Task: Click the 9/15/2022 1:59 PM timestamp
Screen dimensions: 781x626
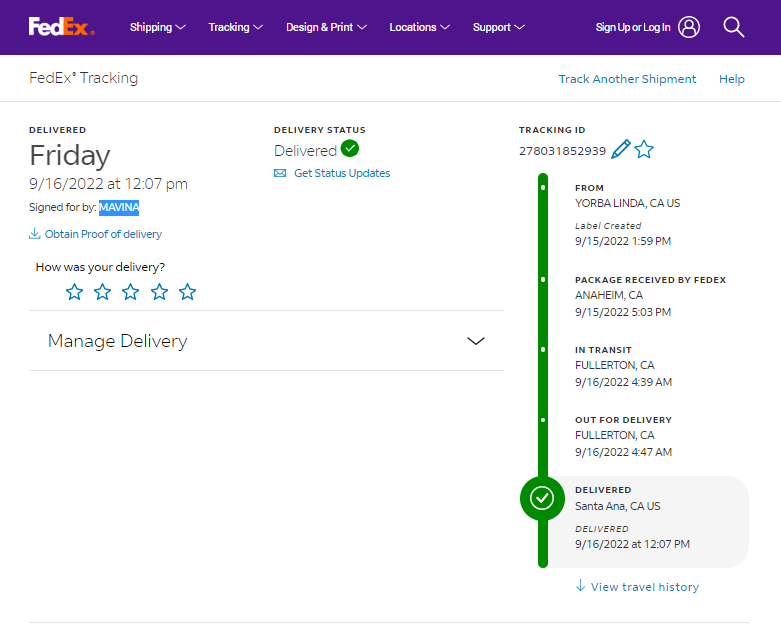Action: pos(623,241)
